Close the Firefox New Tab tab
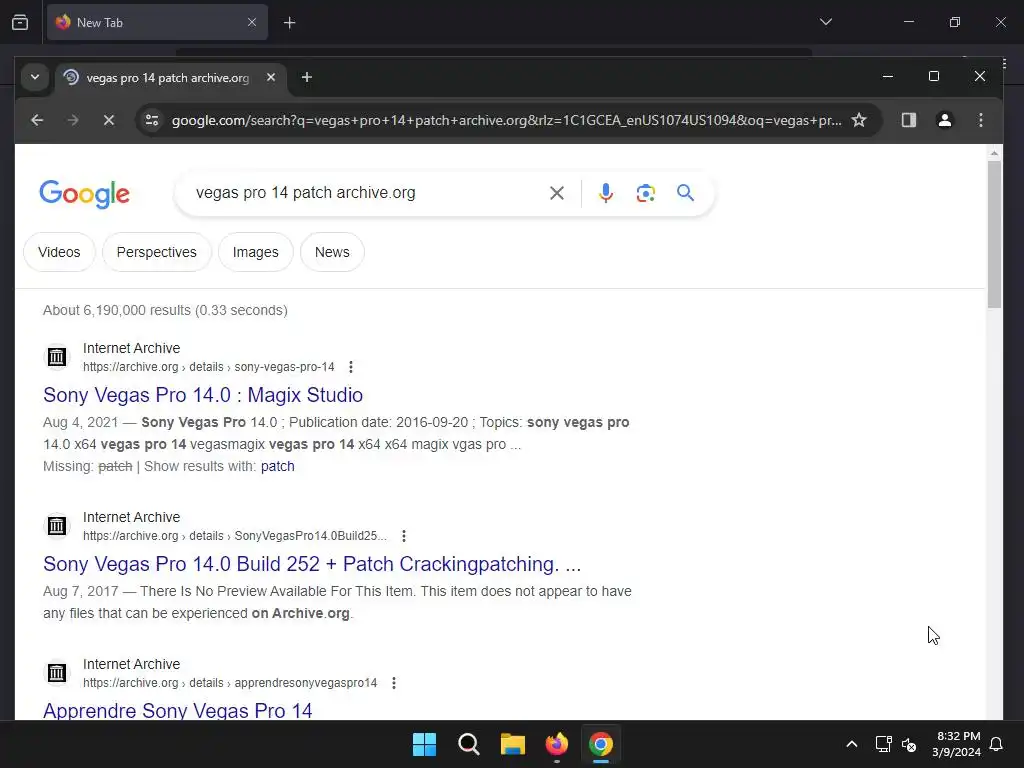 point(251,23)
